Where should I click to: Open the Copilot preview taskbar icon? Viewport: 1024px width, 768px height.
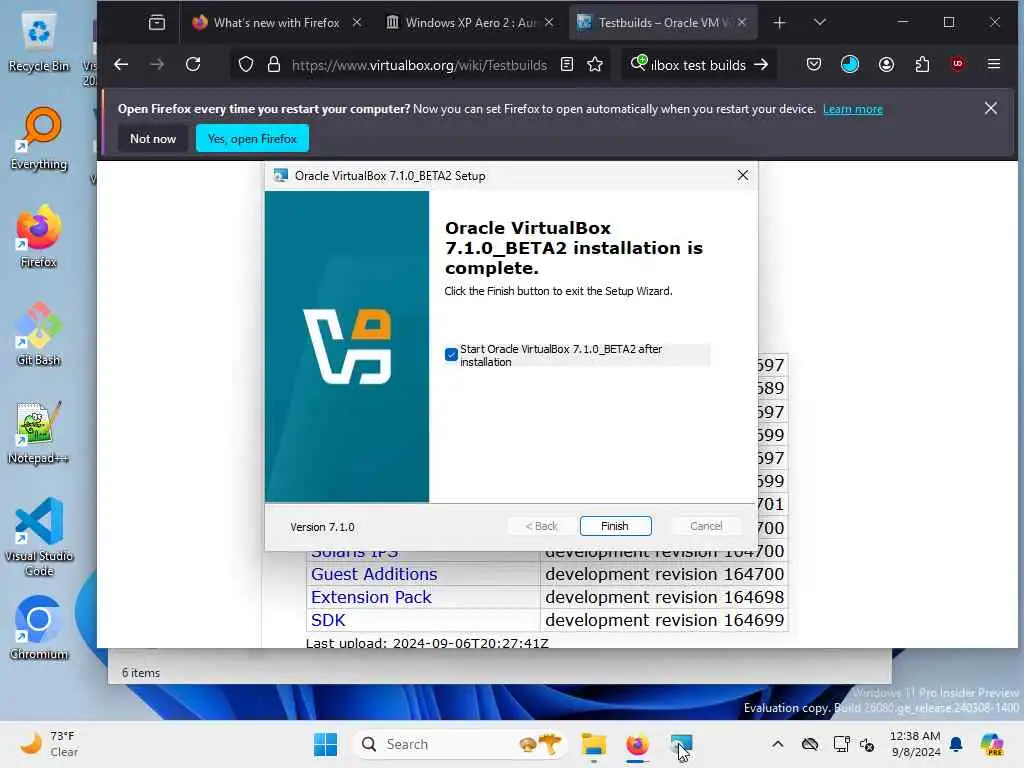click(x=992, y=744)
